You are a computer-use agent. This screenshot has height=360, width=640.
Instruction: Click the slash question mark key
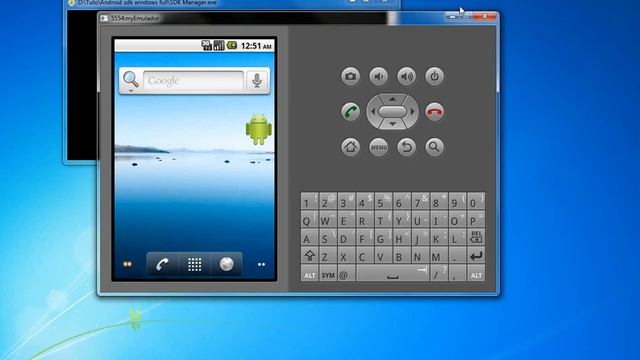click(x=439, y=273)
